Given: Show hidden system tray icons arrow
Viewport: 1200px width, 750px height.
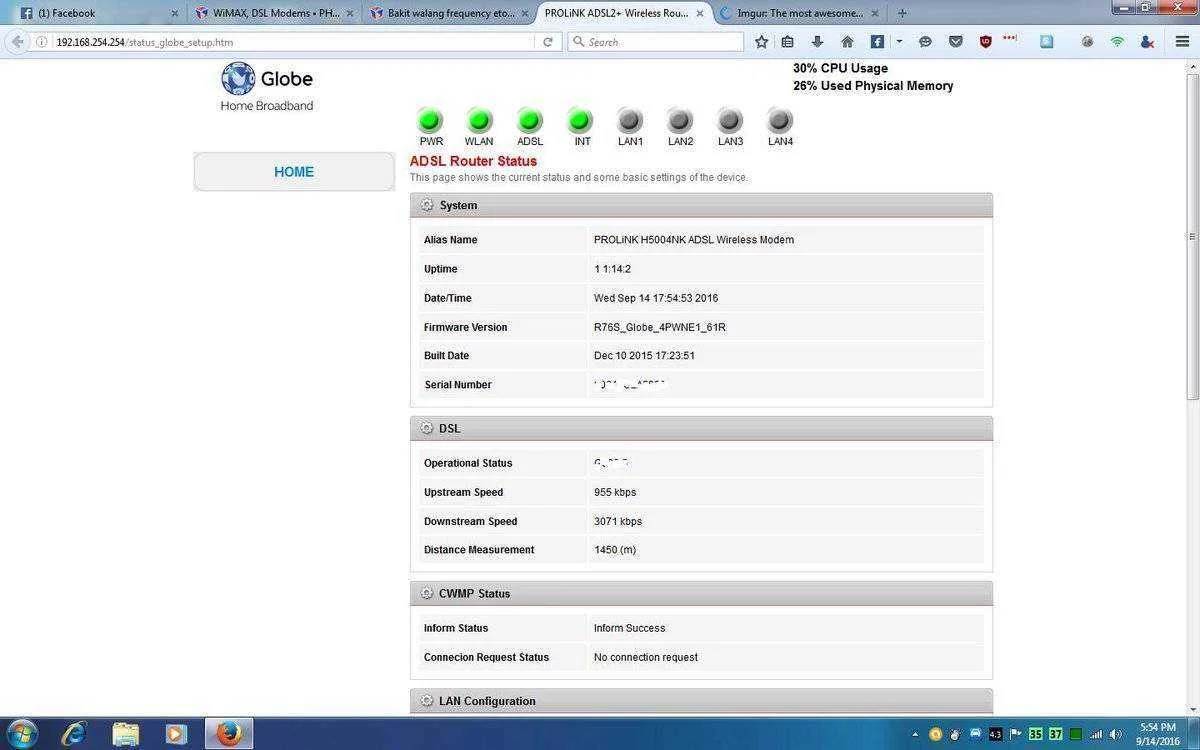Looking at the screenshot, I should tap(914, 735).
